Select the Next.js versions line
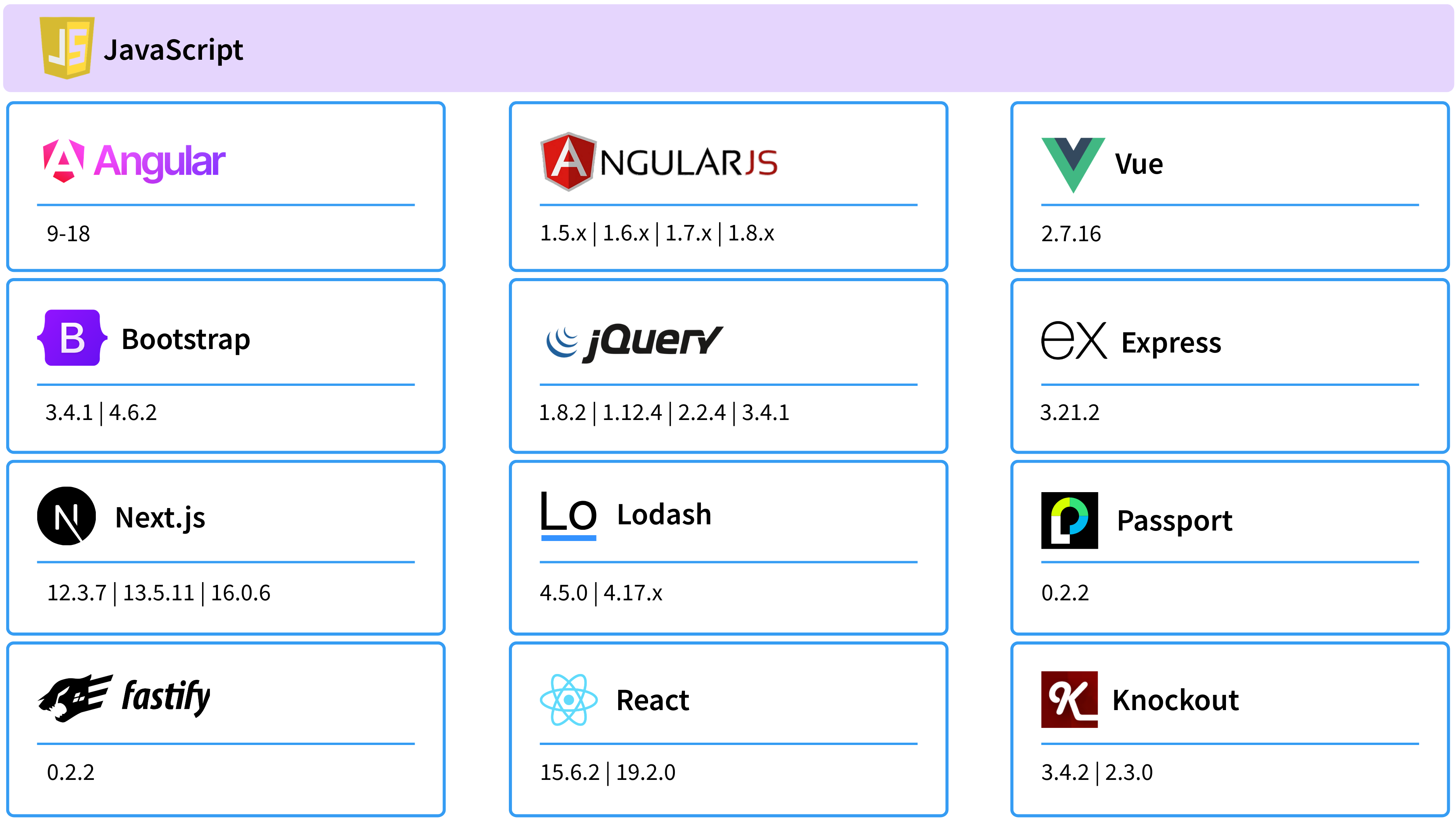The image size is (1456, 821). pyautogui.click(x=158, y=593)
